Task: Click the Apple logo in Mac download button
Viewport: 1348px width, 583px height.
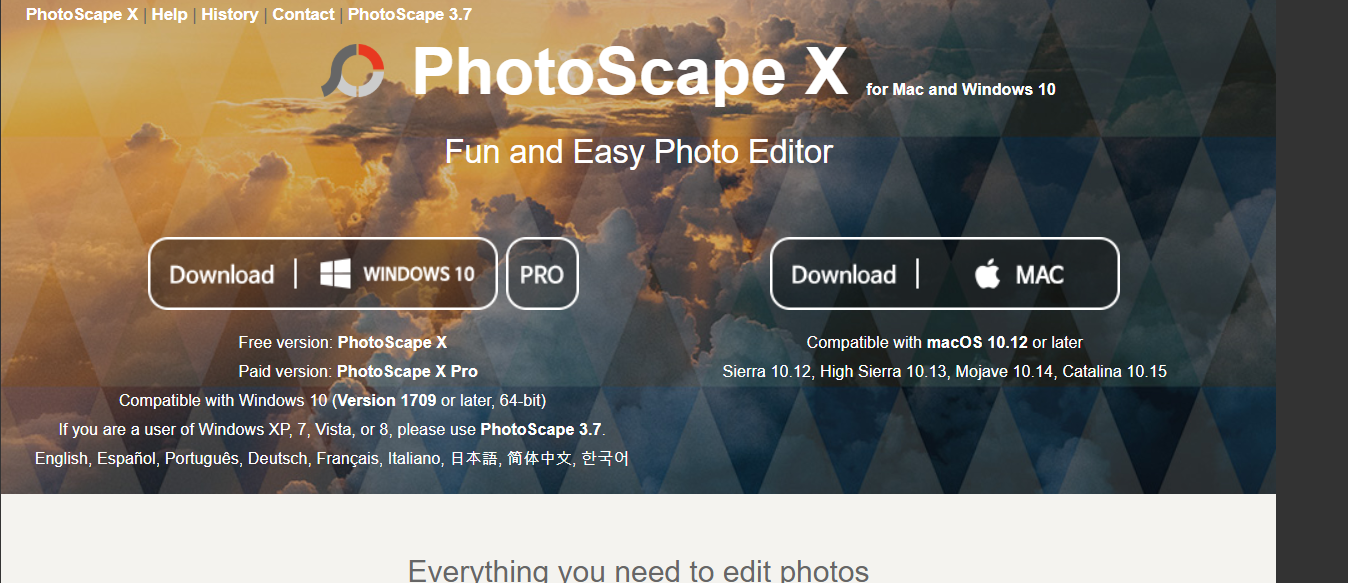Action: tap(987, 274)
